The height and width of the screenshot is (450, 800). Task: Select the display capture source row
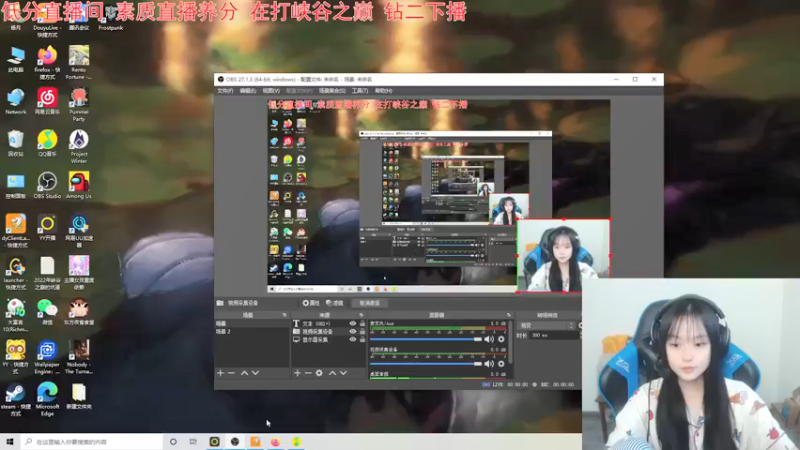329,339
